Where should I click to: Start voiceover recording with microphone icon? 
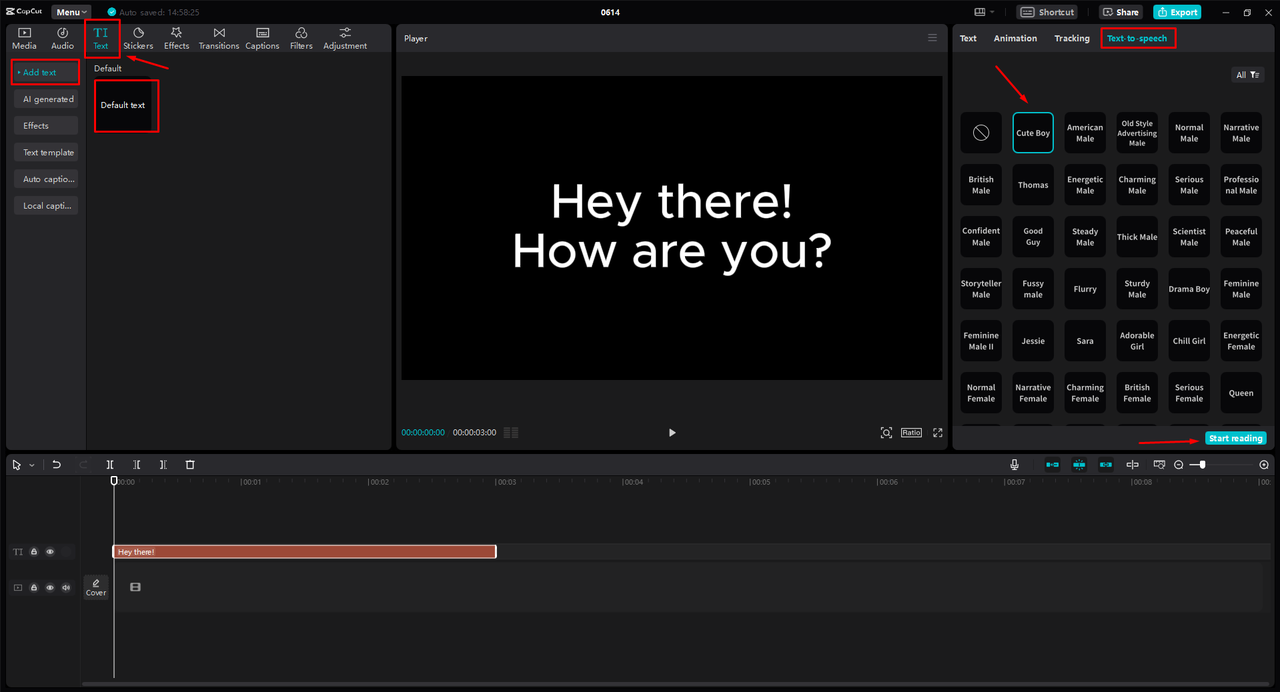click(1014, 465)
